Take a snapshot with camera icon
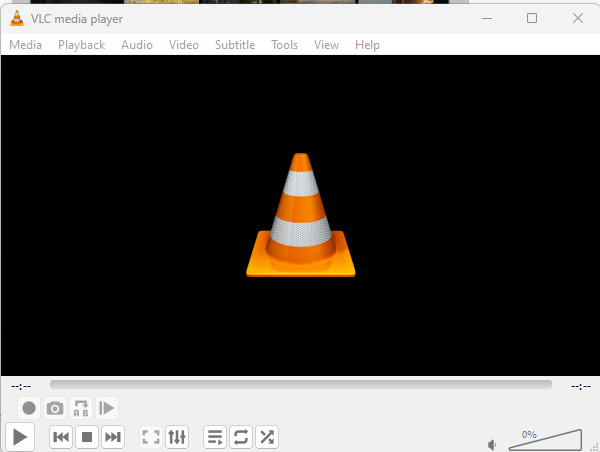 pos(55,408)
